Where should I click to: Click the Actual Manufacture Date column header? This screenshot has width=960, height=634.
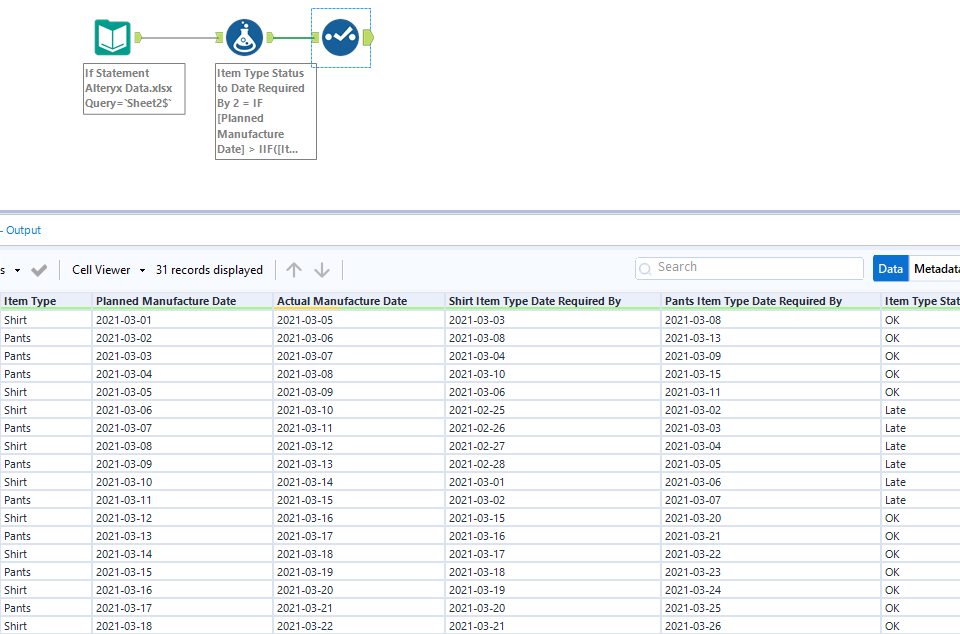[342, 301]
